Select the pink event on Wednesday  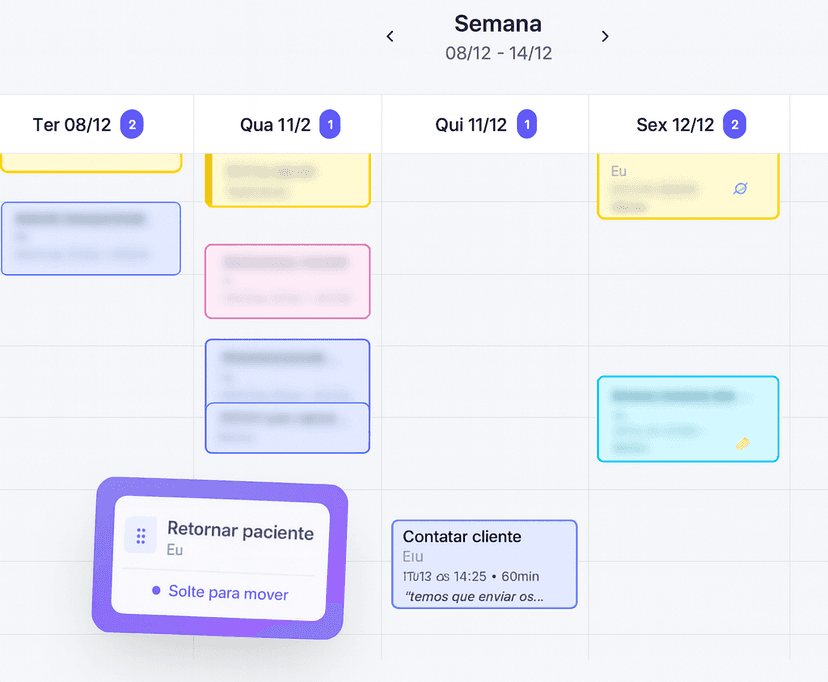[x=287, y=281]
